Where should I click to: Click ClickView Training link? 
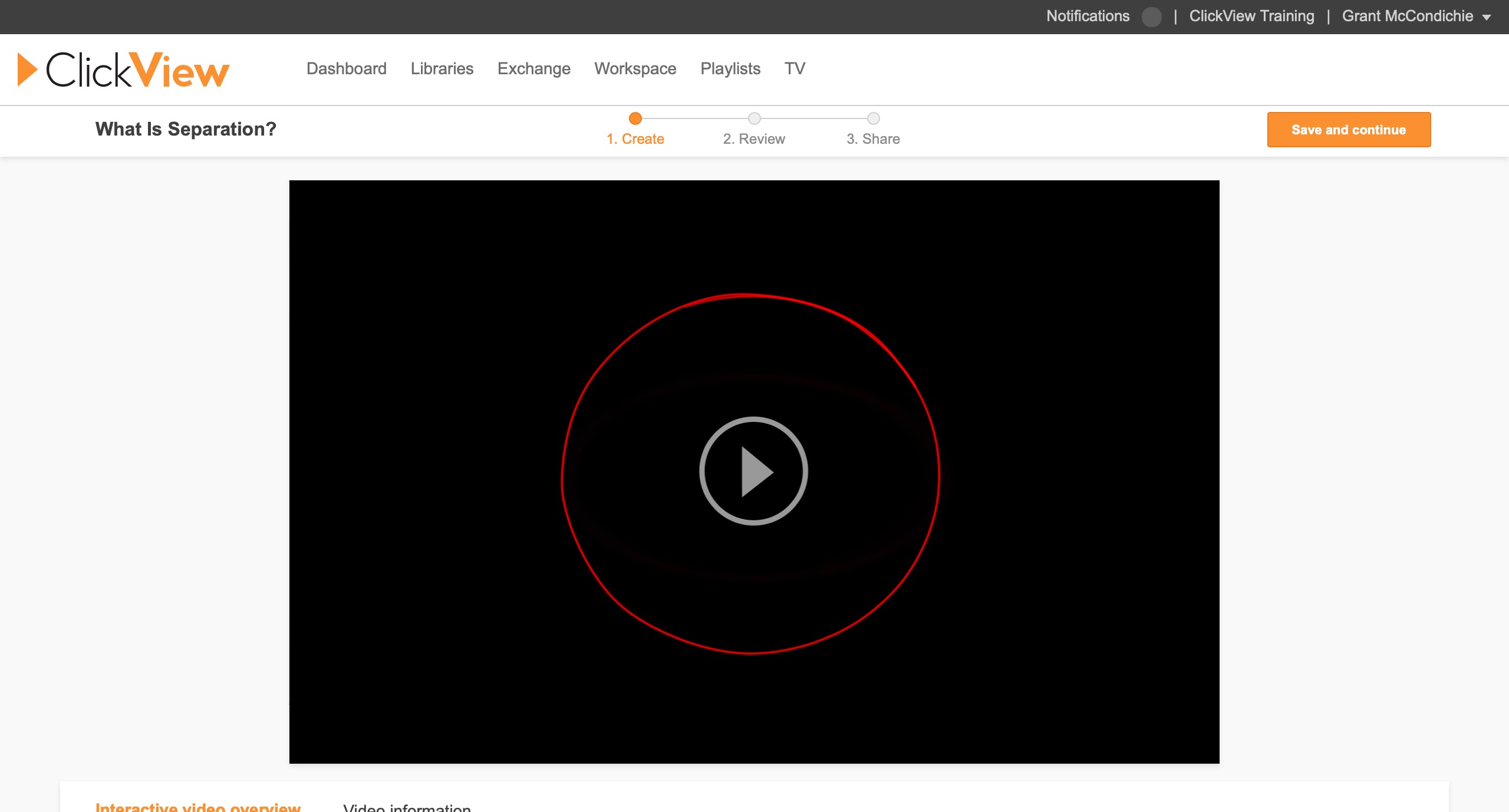1251,16
